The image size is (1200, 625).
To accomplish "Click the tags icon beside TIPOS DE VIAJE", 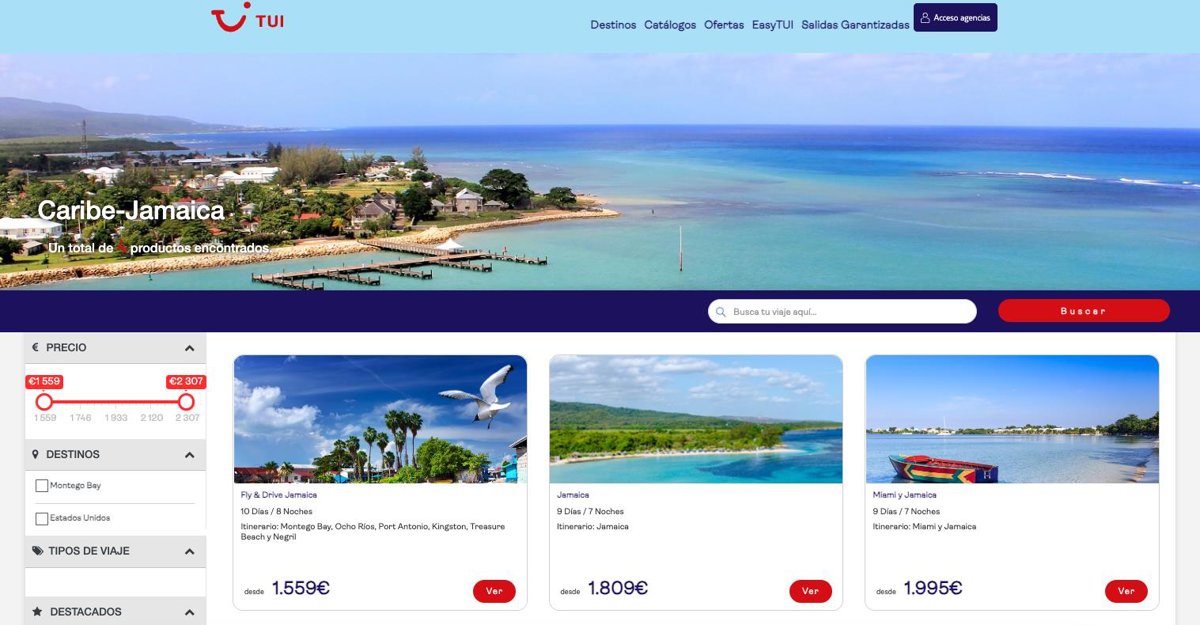I will [38, 551].
